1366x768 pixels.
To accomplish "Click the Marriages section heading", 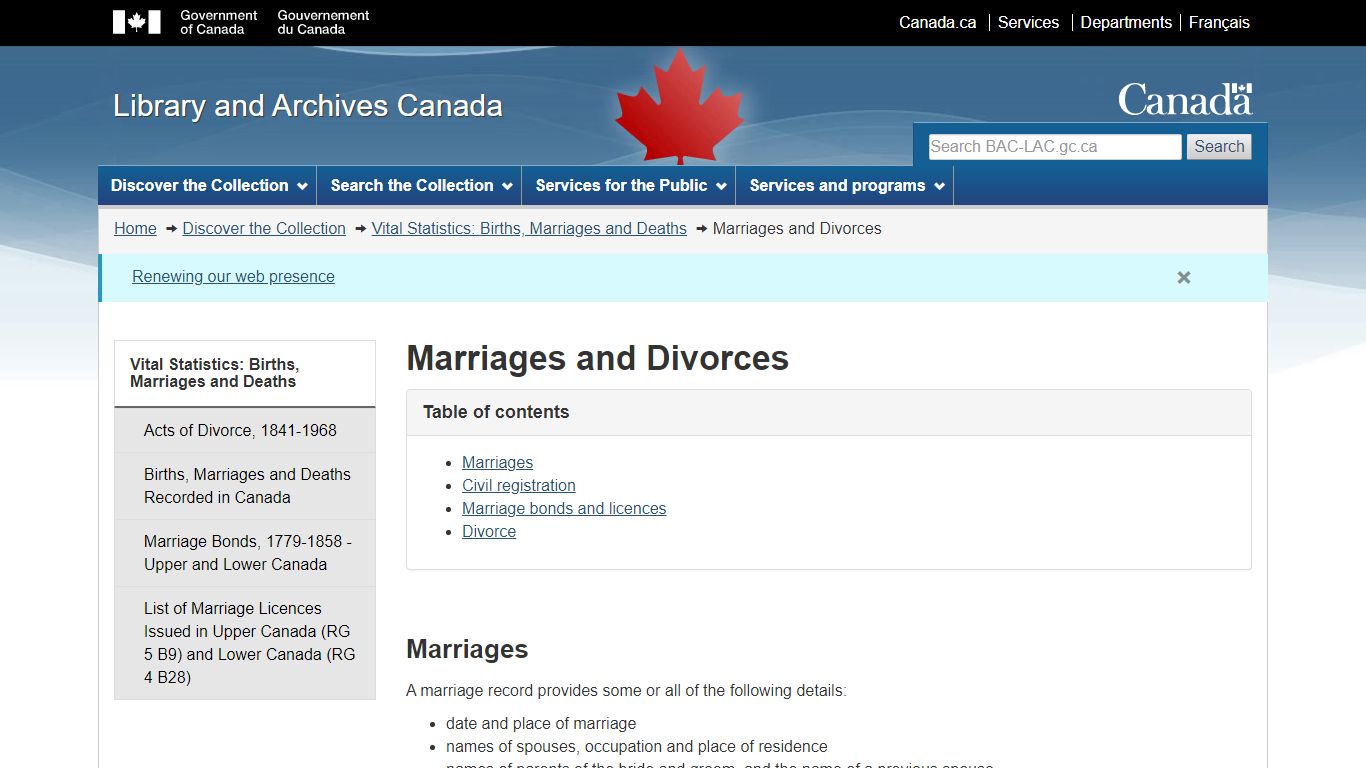I will 467,650.
